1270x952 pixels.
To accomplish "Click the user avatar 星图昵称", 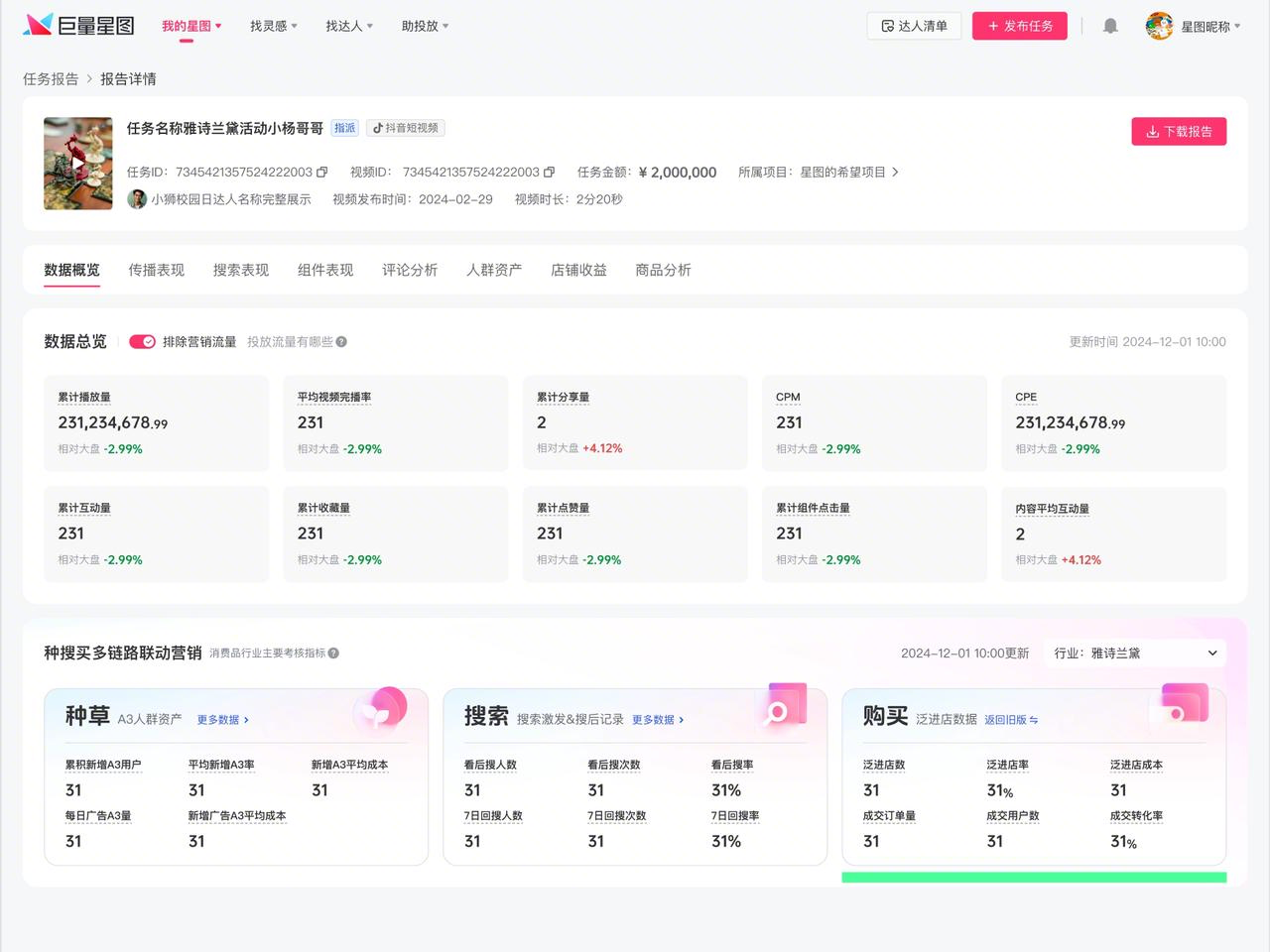I will [1159, 26].
